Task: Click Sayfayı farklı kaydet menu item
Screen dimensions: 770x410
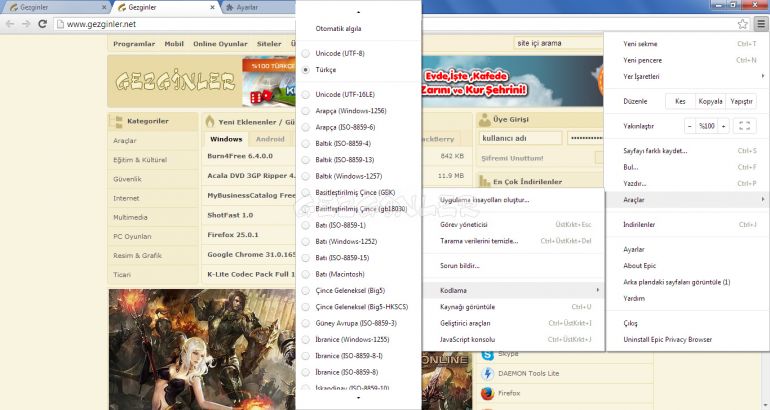Action: (688, 151)
